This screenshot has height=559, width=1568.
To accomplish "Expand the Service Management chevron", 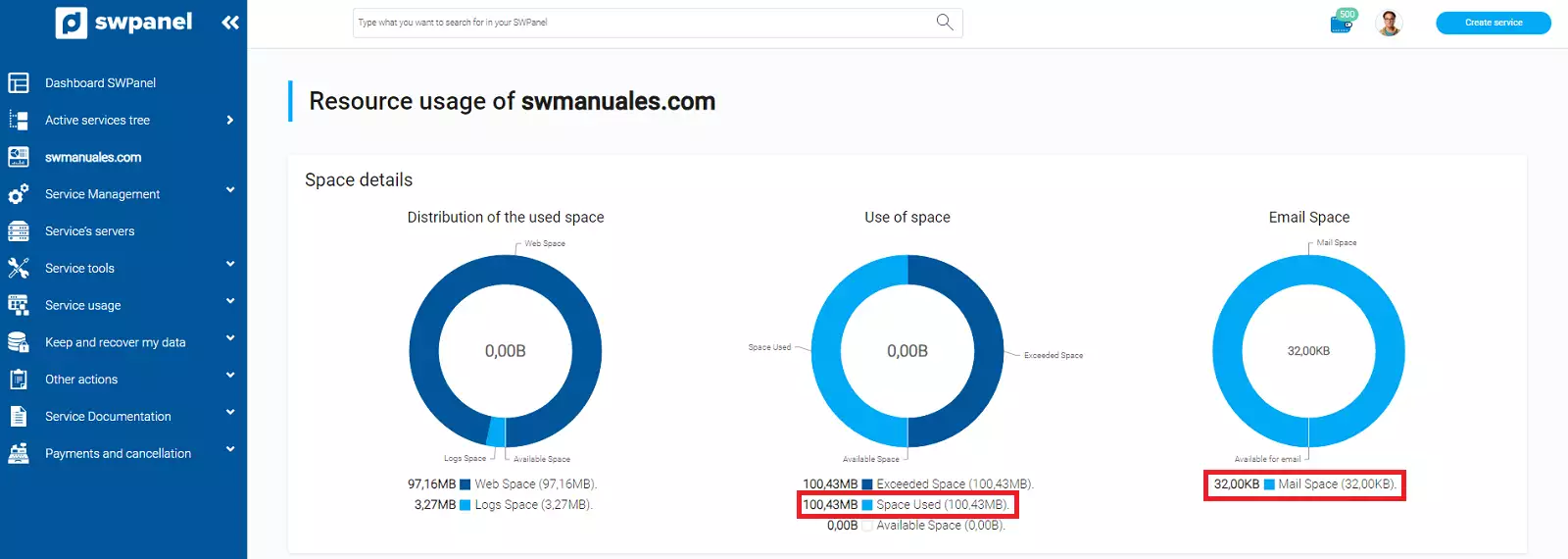I will [x=230, y=190].
